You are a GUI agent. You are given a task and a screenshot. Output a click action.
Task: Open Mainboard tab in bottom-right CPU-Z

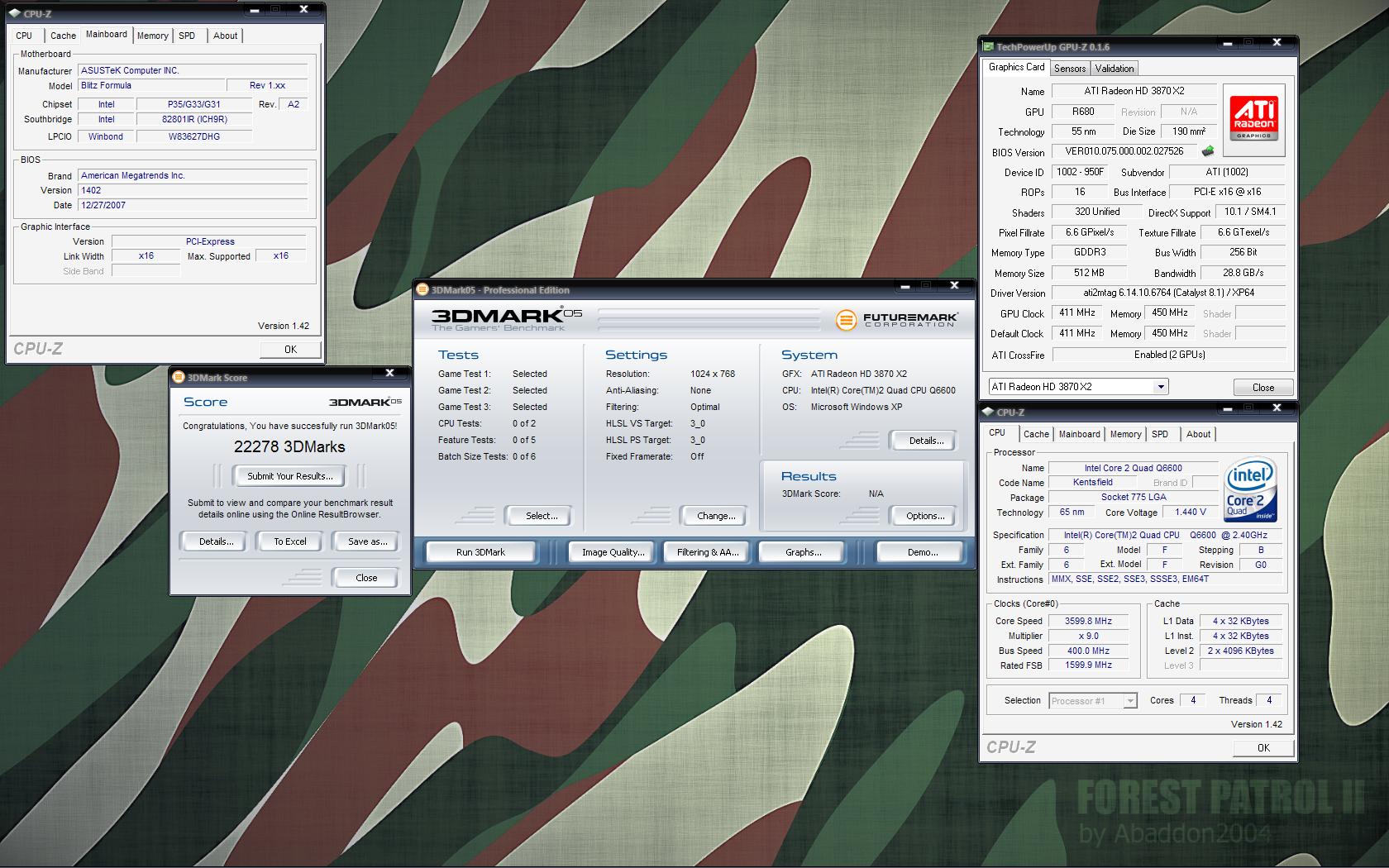pyautogui.click(x=1080, y=434)
